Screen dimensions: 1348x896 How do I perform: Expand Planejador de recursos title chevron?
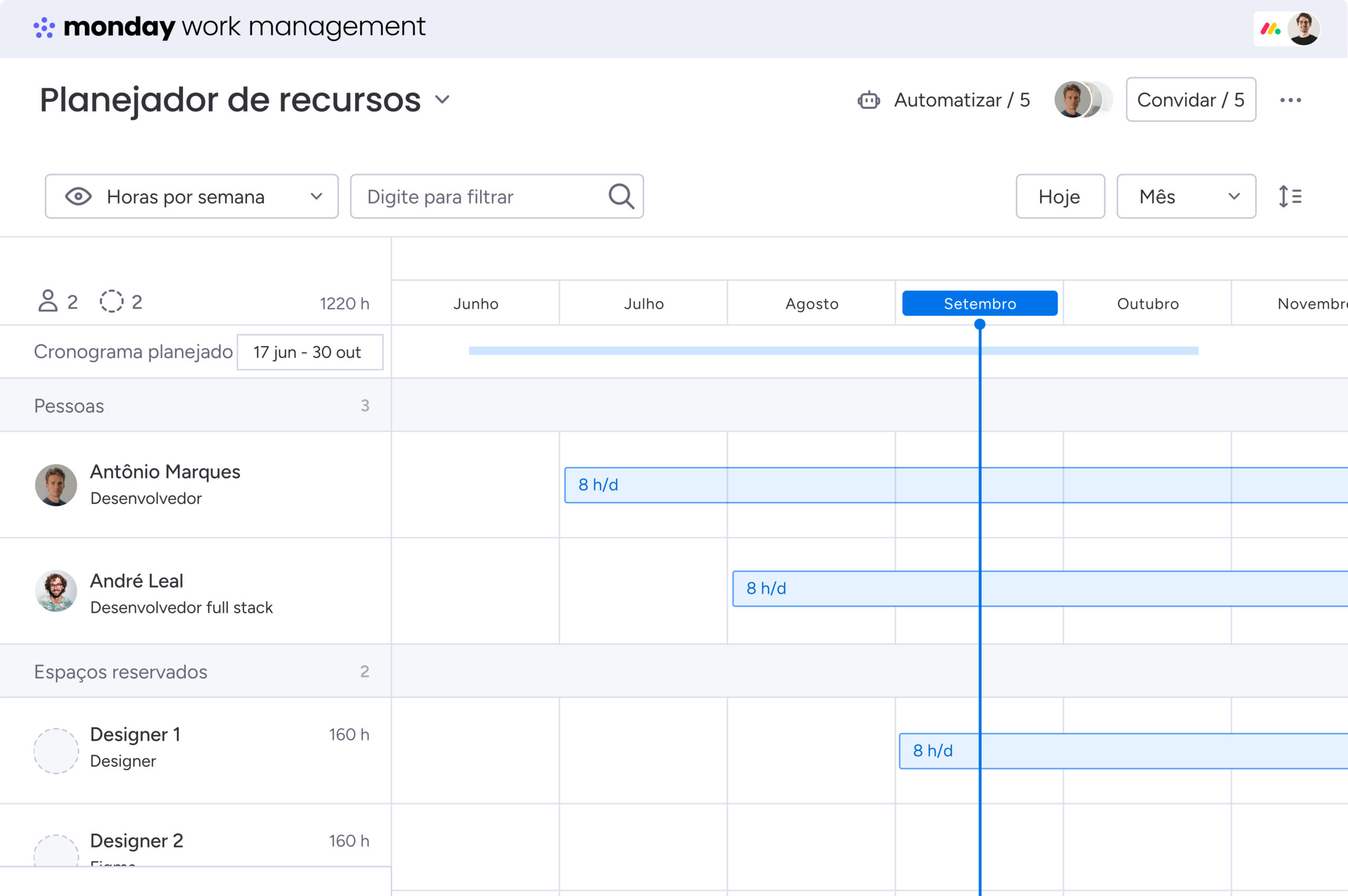point(442,99)
